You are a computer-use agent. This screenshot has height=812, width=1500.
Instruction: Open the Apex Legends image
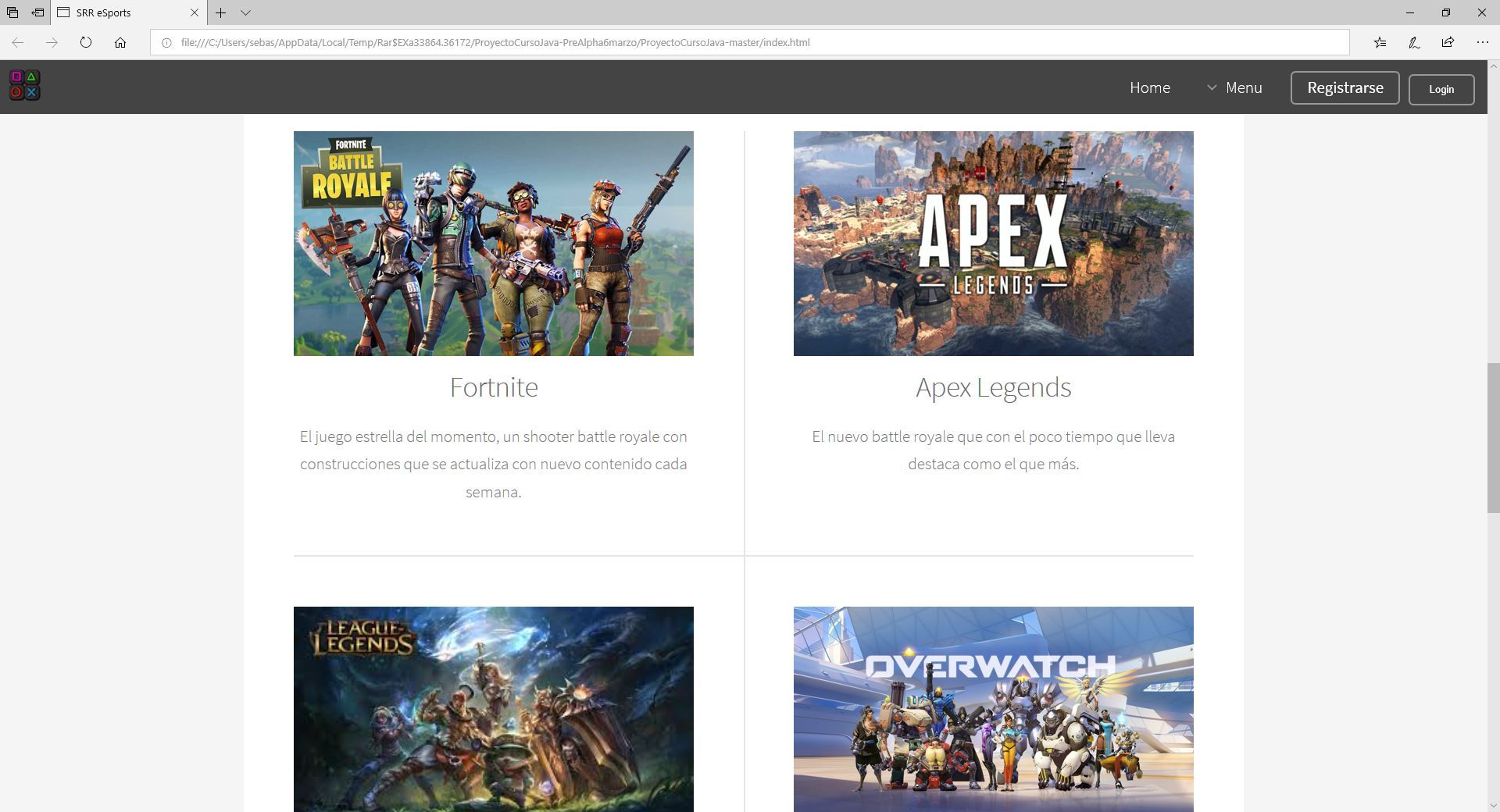[994, 244]
